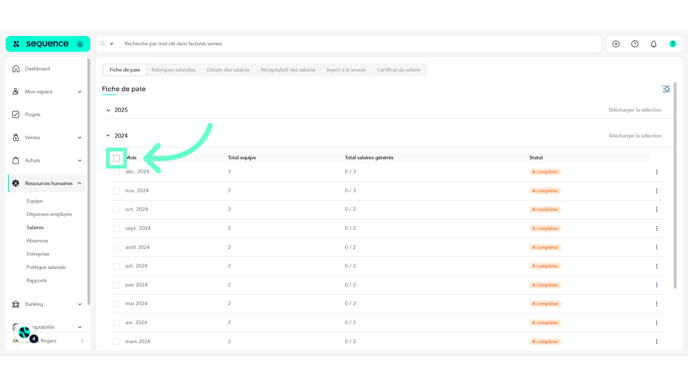Click the Projets checkmark icon
Viewport: 688px width, 387px height.
(x=16, y=115)
